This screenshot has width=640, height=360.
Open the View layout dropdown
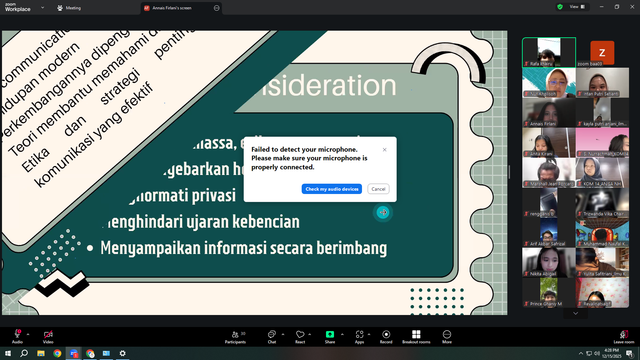[x=578, y=7]
